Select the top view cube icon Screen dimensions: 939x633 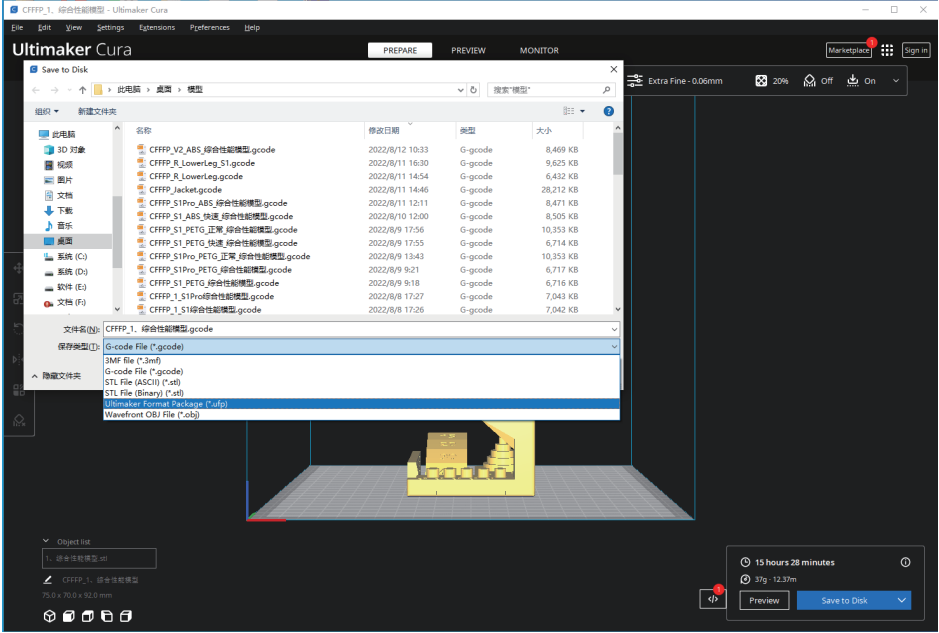(87, 616)
